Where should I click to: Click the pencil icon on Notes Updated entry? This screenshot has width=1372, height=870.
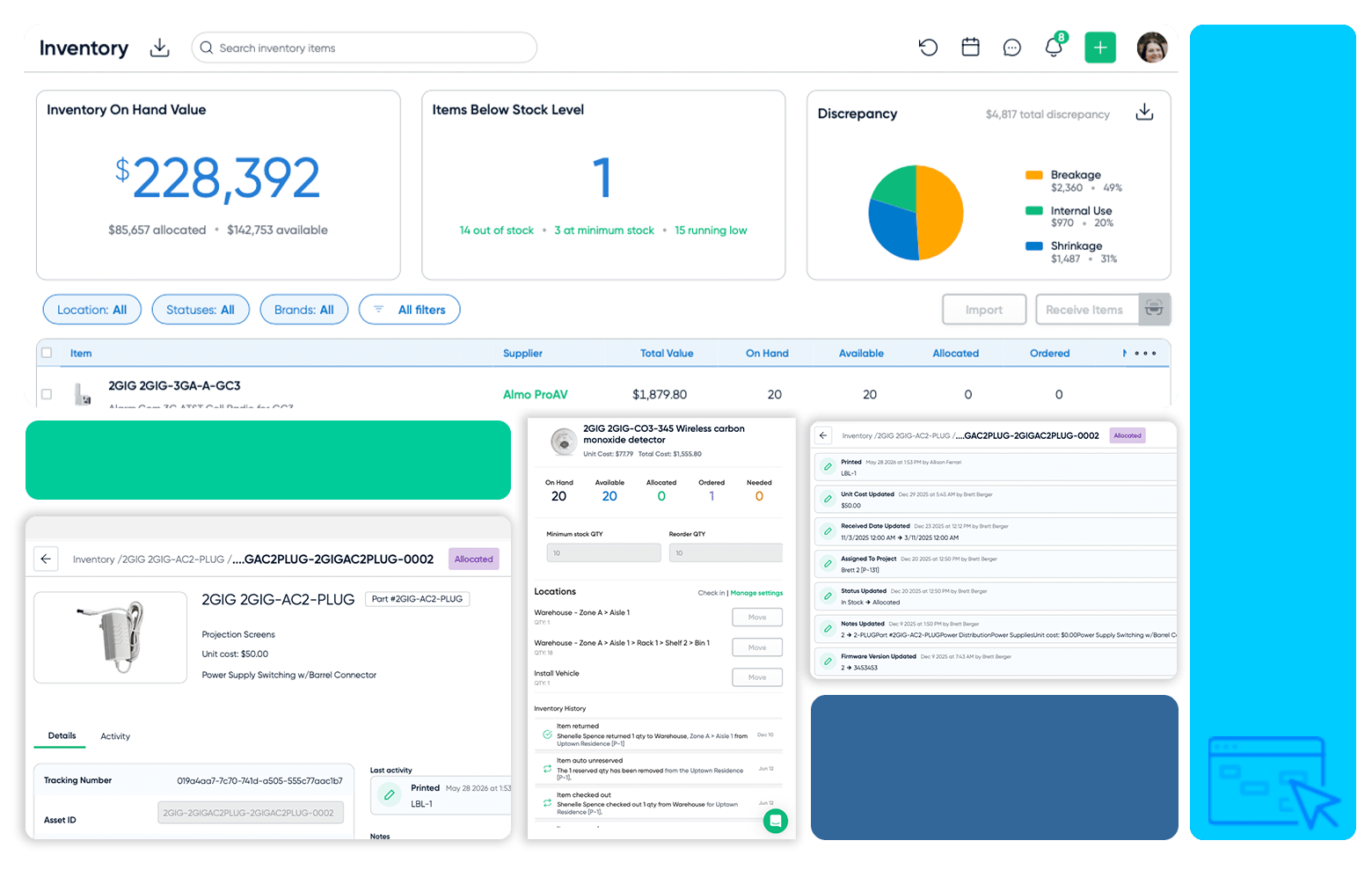[828, 629]
